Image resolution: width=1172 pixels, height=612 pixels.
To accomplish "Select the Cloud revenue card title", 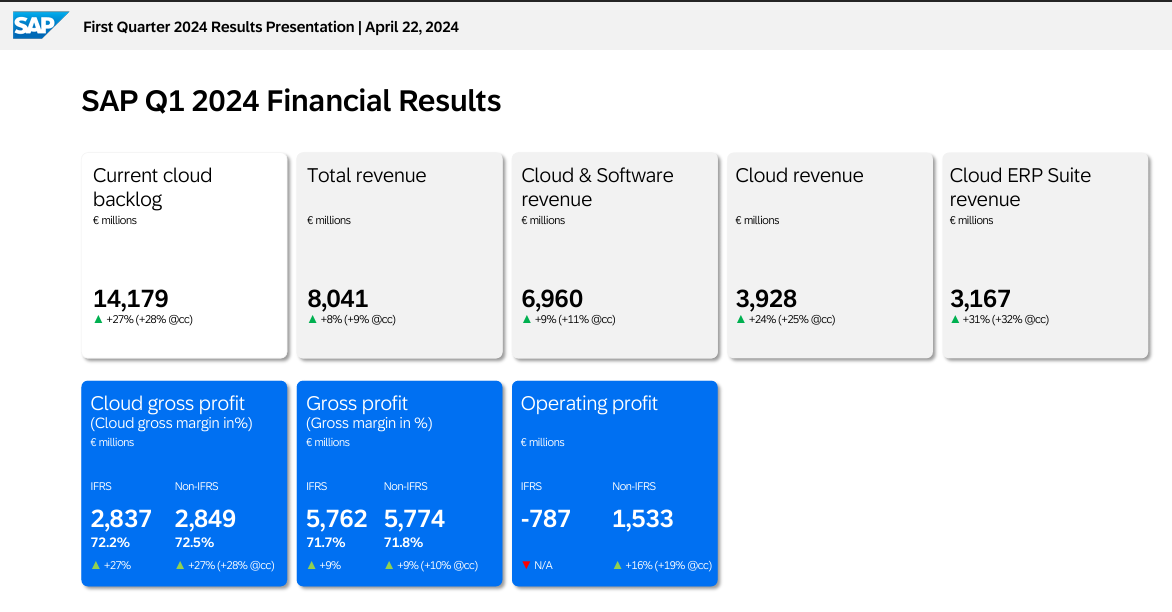I will point(799,176).
